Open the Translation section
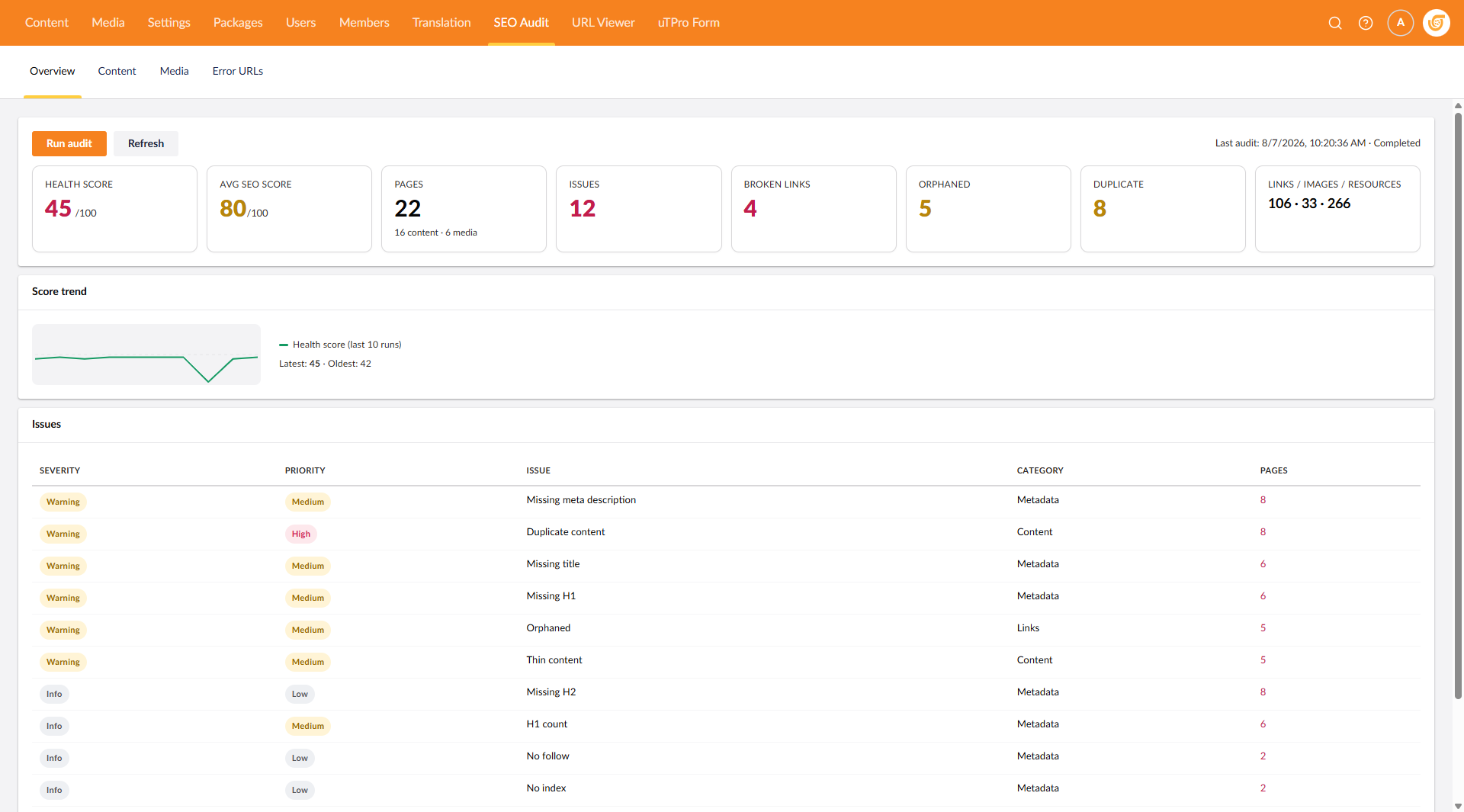The width and height of the screenshot is (1464, 812). pyautogui.click(x=441, y=23)
